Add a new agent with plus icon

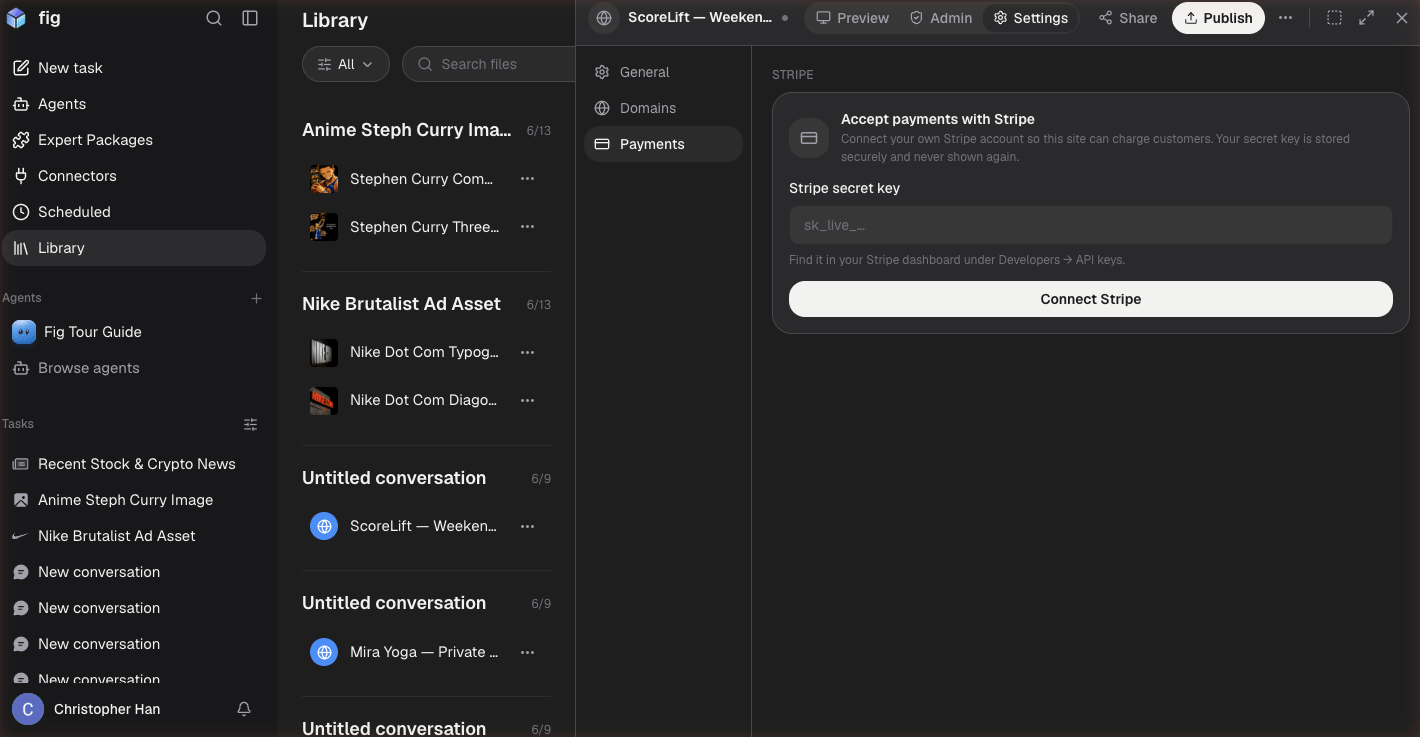[x=256, y=298]
